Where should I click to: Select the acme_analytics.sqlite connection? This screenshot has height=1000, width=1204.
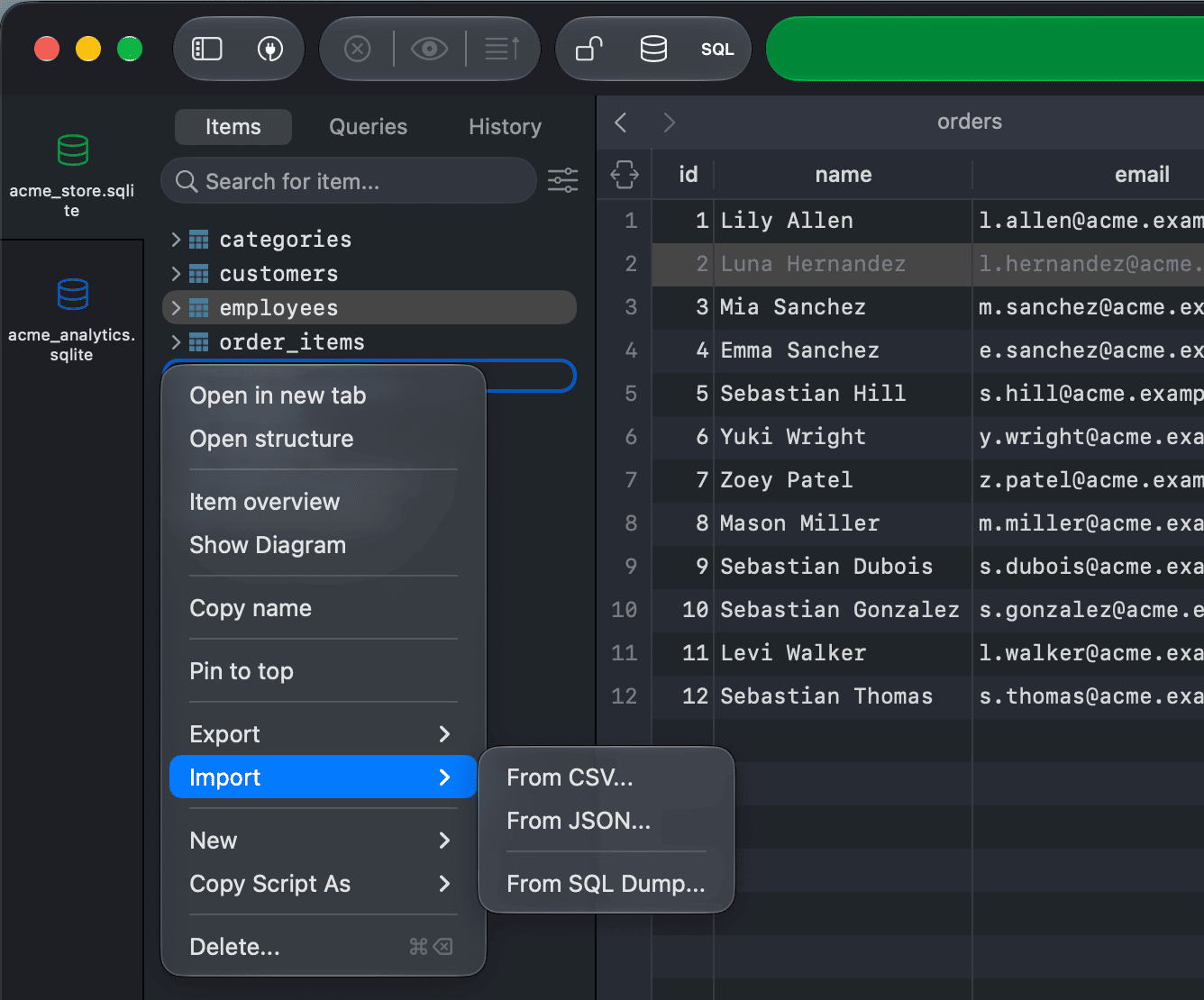click(x=72, y=320)
